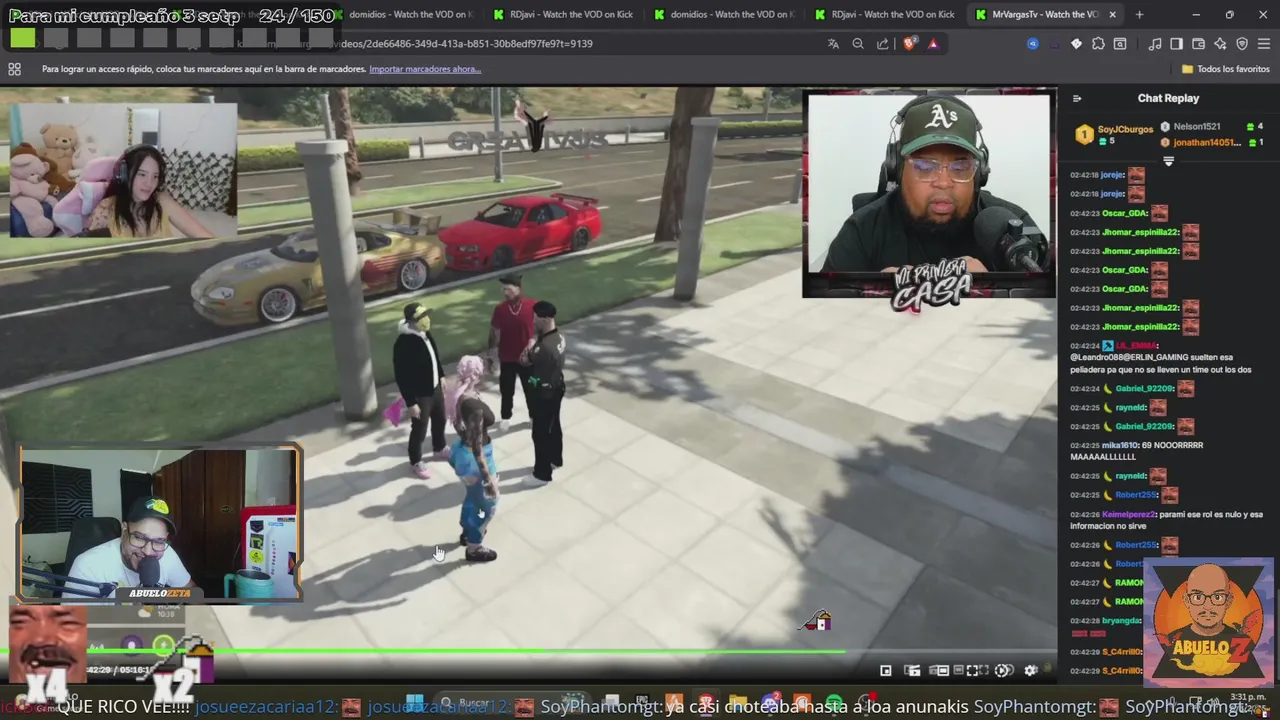
Task: Open the Brave Wallet icon
Action: pyautogui.click(x=1198, y=44)
